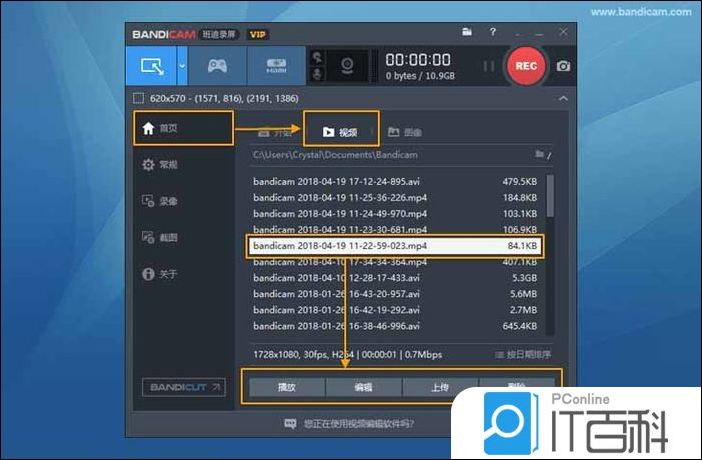The width and height of the screenshot is (702, 460).
Task: Select the file ending 16-42-19-292.avi
Action: click(395, 310)
